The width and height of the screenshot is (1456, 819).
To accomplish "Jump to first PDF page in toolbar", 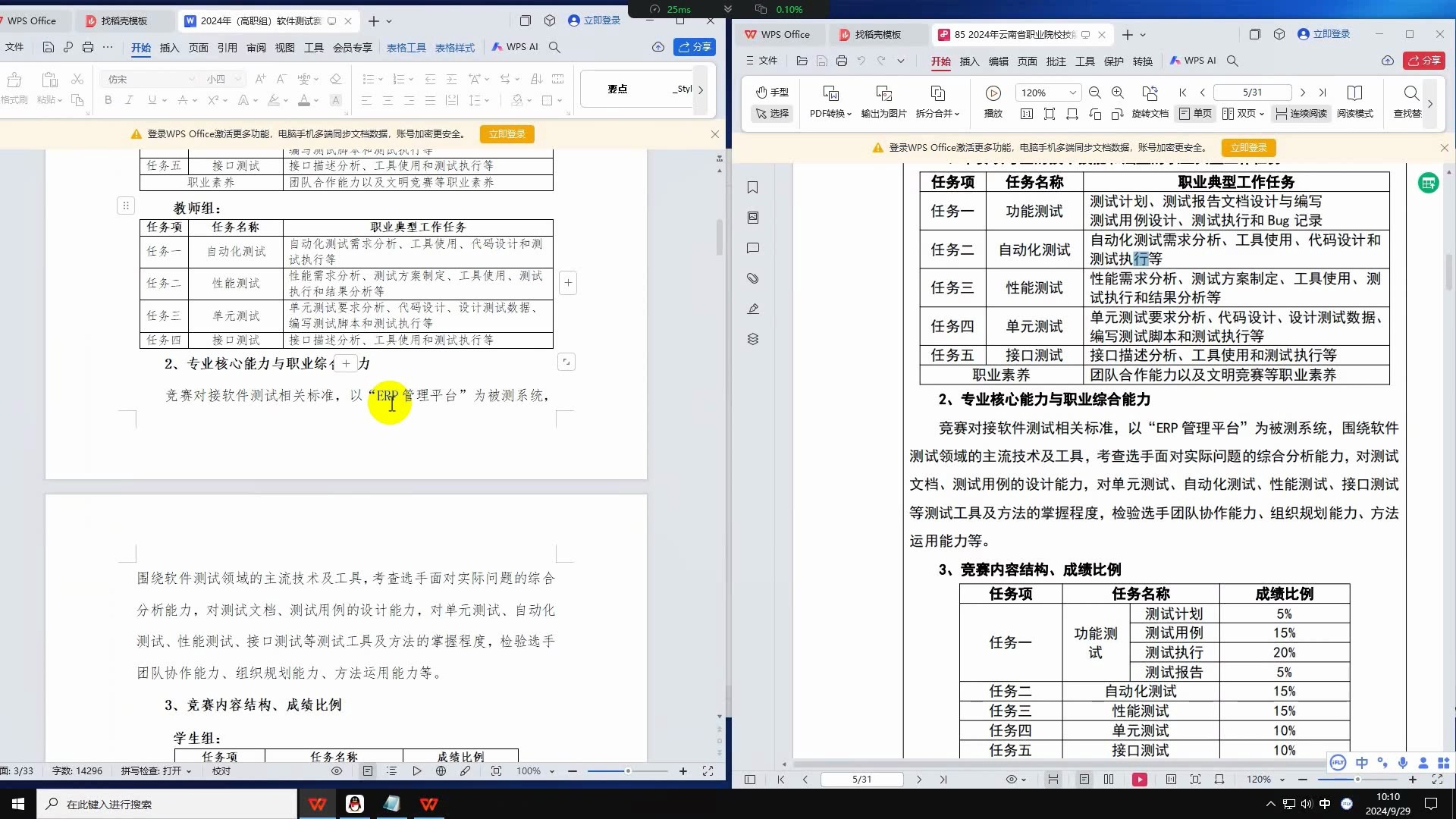I will tap(1182, 93).
